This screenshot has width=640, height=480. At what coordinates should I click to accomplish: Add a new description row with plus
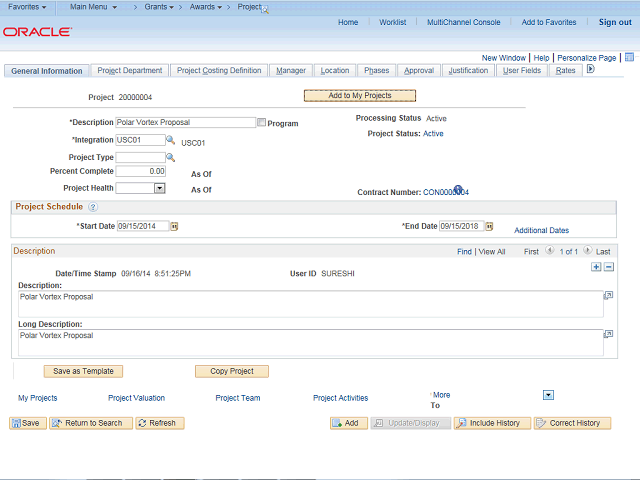597,267
